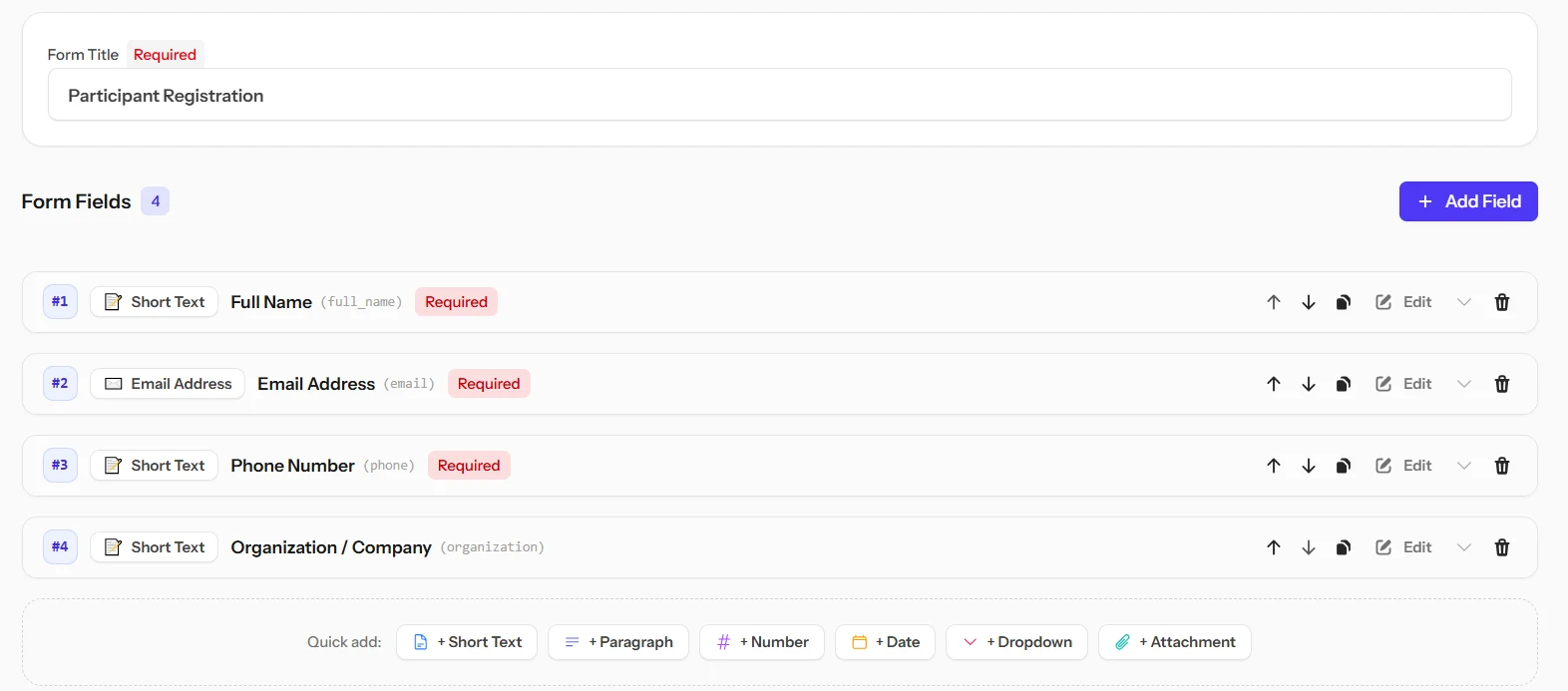Screen dimensions: 1568x691
Task: Duplicate the Phone Number field
Action: tap(1344, 466)
